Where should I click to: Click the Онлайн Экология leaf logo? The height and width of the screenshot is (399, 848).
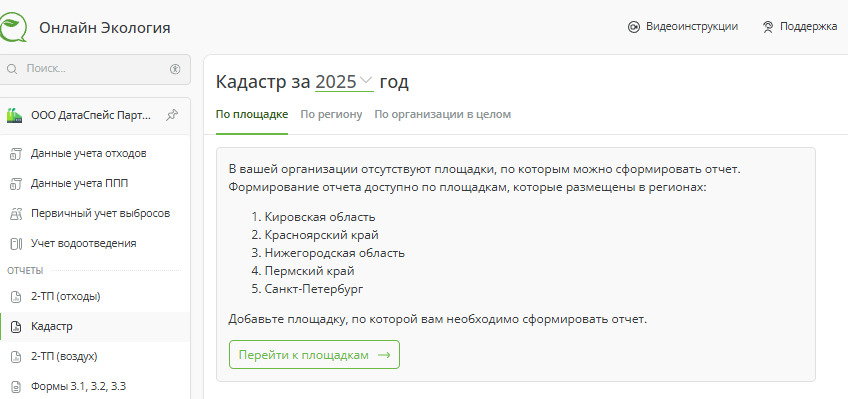12,27
